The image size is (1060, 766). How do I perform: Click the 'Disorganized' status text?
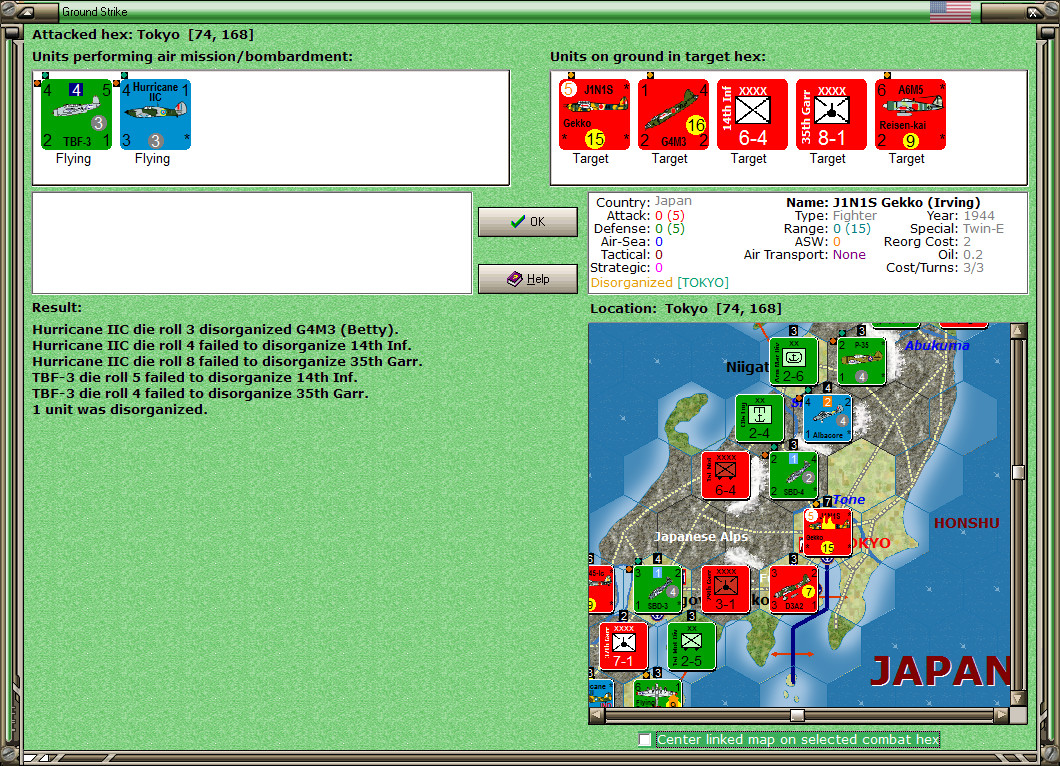tap(631, 283)
